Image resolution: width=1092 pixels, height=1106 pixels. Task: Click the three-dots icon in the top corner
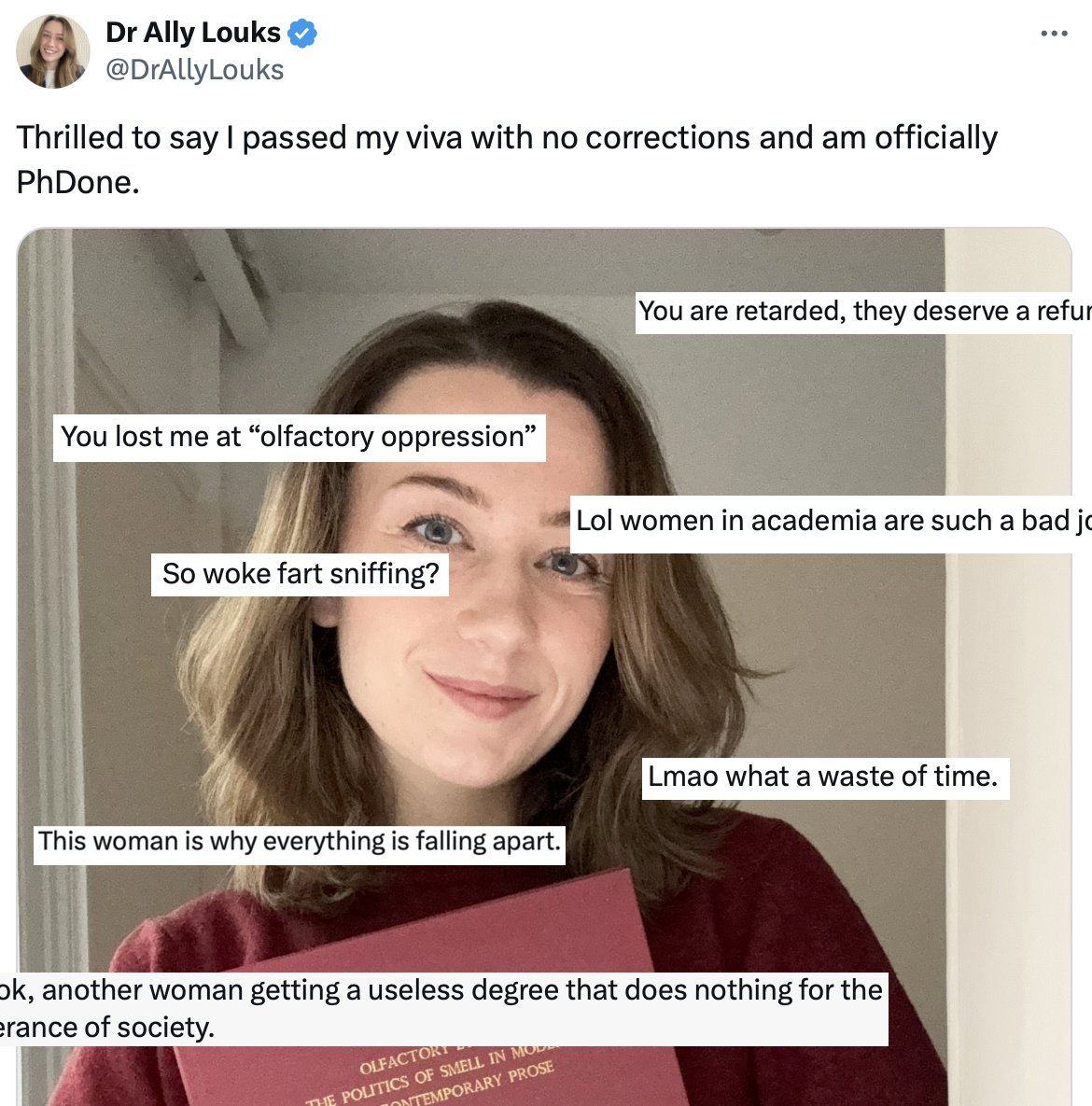[1054, 34]
